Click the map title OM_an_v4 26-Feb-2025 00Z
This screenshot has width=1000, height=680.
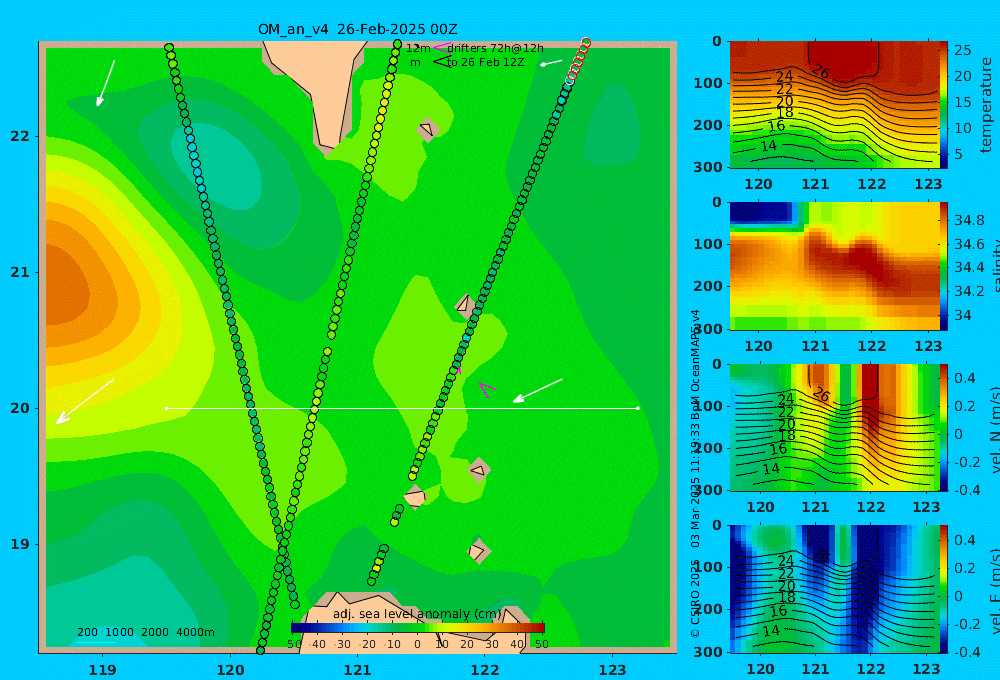[357, 29]
